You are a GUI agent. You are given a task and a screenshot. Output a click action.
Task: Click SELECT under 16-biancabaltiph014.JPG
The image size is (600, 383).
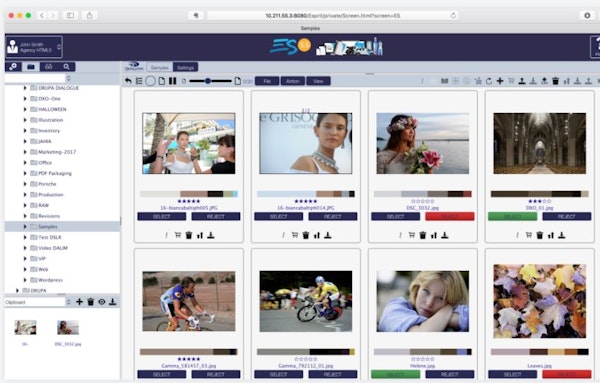pyautogui.click(x=278, y=217)
